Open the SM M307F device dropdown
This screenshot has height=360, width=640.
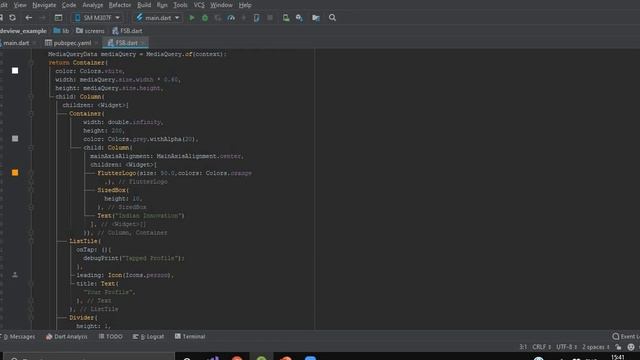97,18
